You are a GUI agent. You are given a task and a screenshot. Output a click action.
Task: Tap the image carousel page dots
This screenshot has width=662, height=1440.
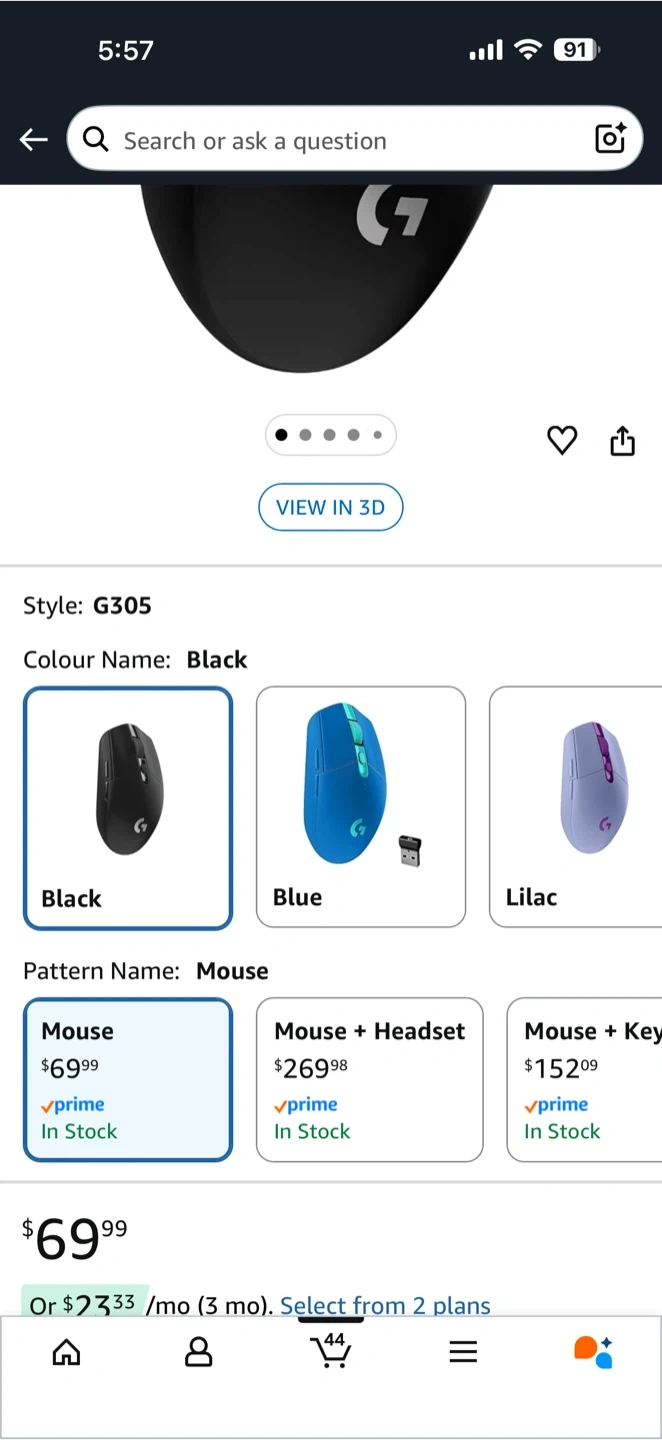[x=330, y=435]
